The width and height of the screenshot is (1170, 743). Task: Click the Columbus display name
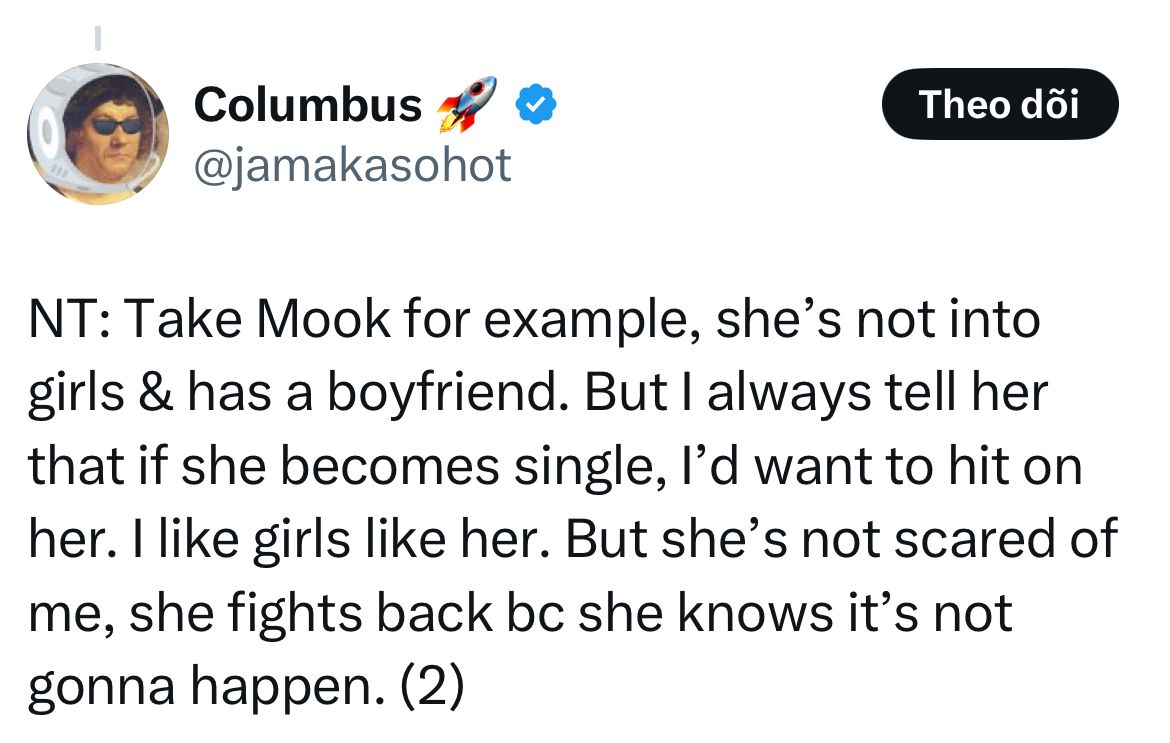(307, 104)
